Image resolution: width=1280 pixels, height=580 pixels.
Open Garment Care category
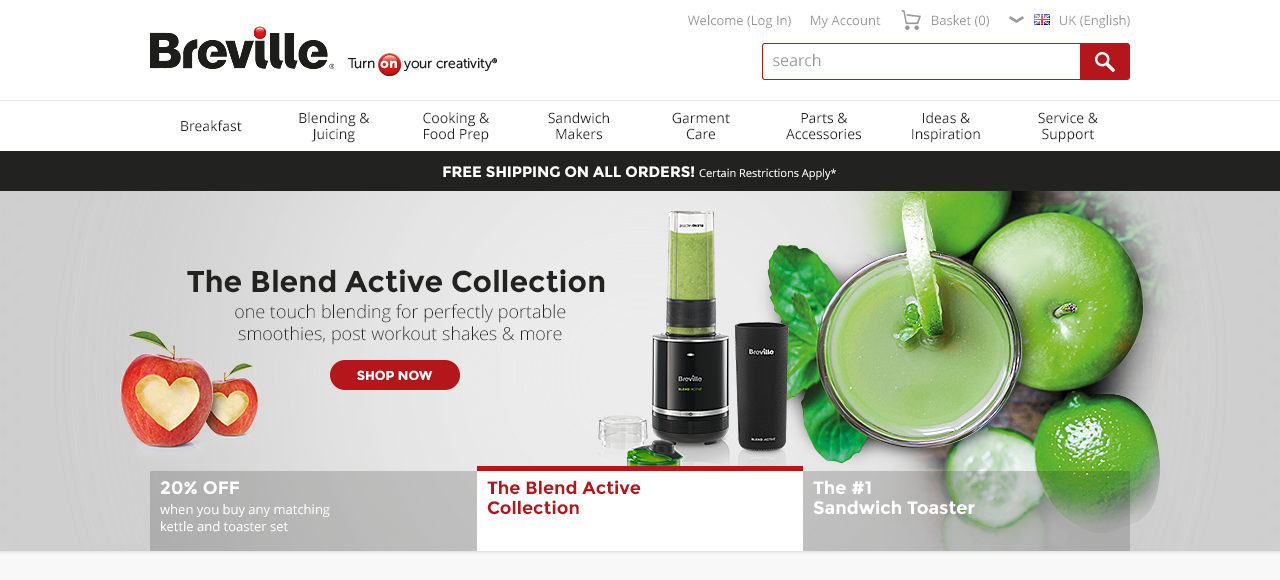[x=701, y=126]
